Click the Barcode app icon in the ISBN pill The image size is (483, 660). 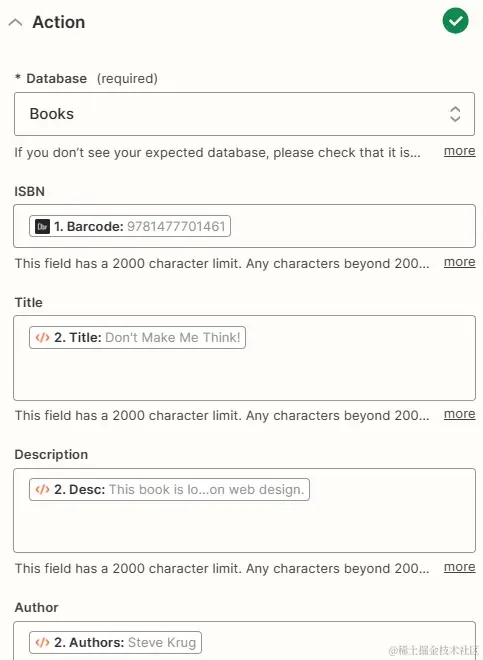pos(42,226)
